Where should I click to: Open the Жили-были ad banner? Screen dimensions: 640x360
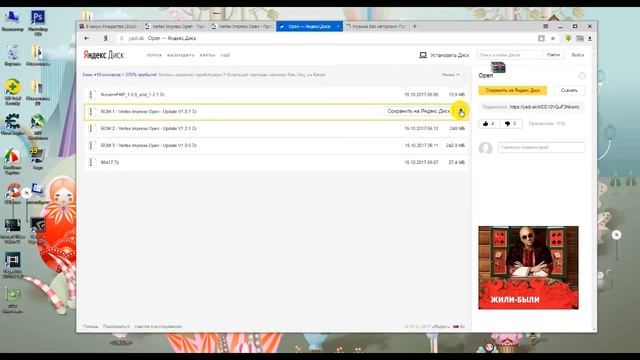click(x=528, y=268)
